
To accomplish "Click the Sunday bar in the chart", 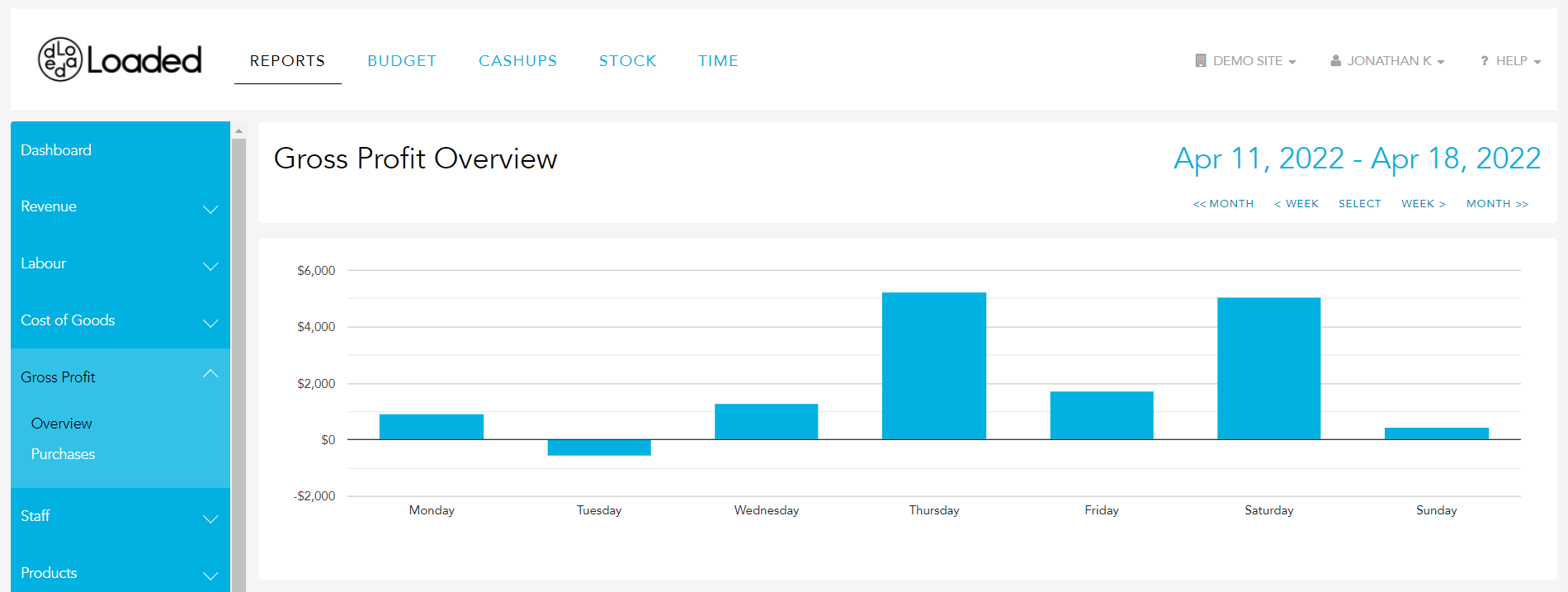I will [x=1437, y=433].
